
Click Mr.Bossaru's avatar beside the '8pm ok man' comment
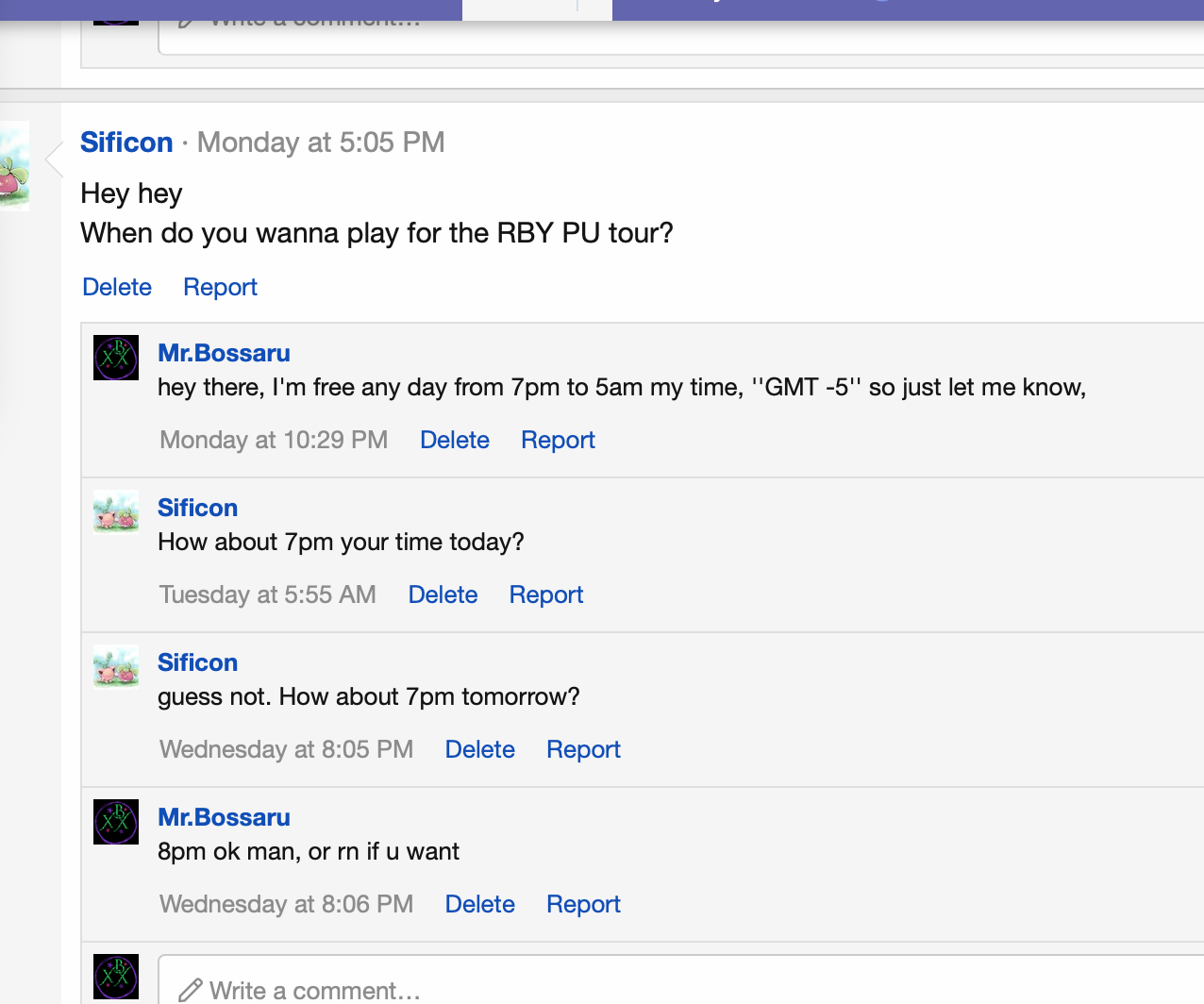pos(116,822)
